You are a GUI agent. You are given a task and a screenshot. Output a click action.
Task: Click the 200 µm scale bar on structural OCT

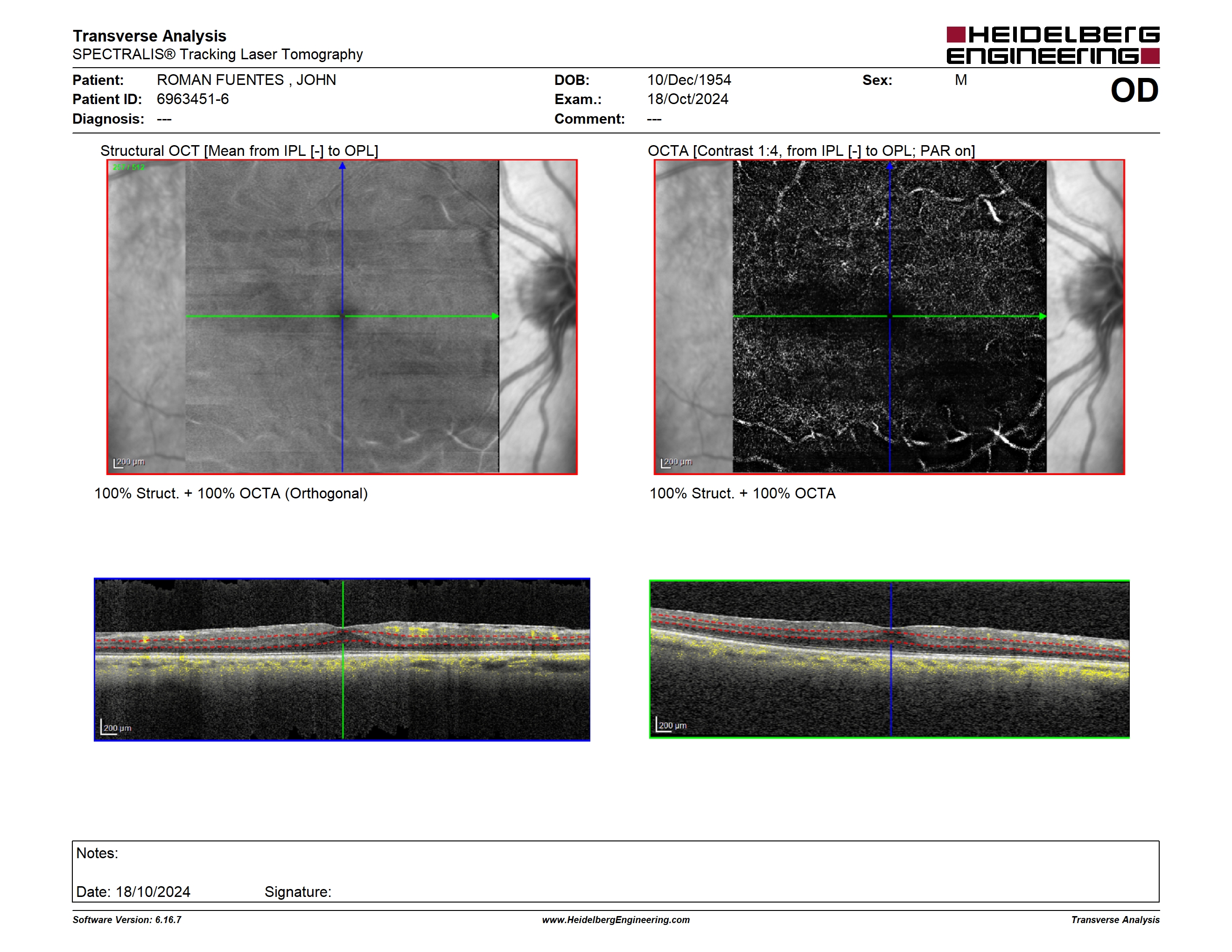click(129, 462)
